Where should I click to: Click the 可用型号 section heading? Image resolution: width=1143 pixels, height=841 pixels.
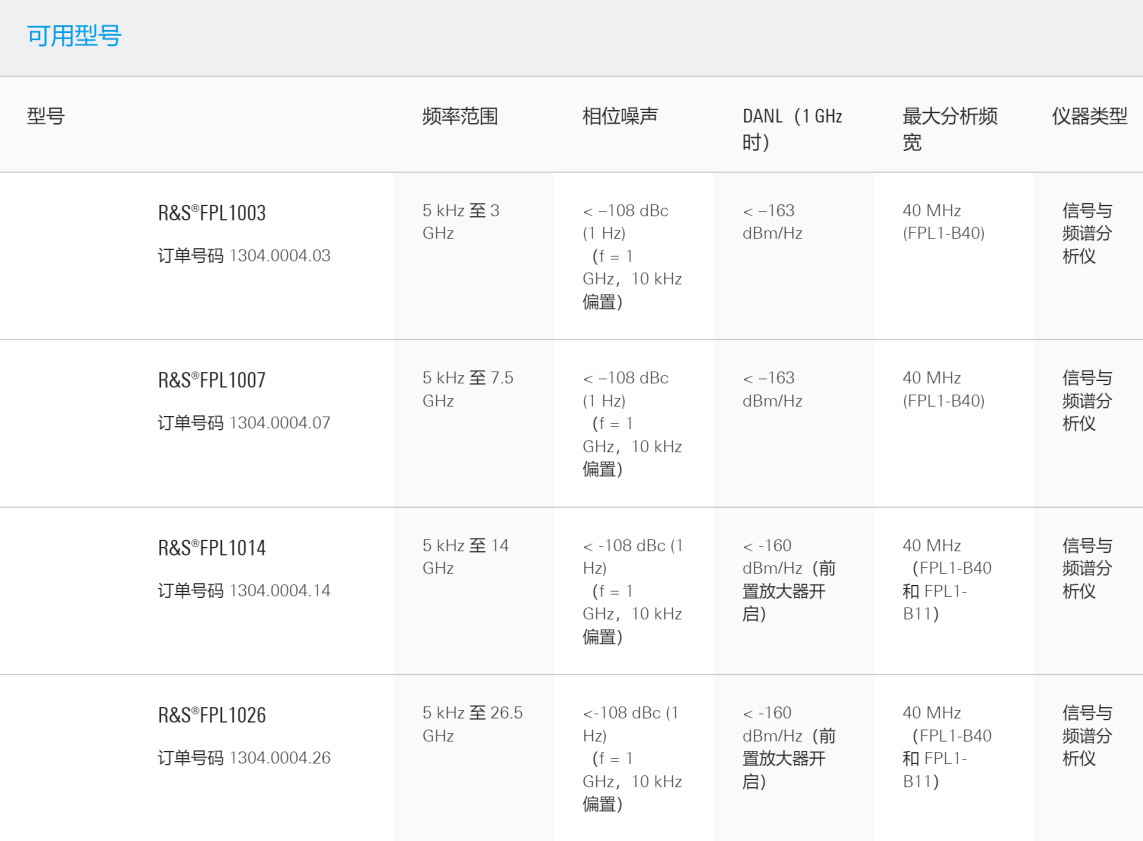pos(74,36)
